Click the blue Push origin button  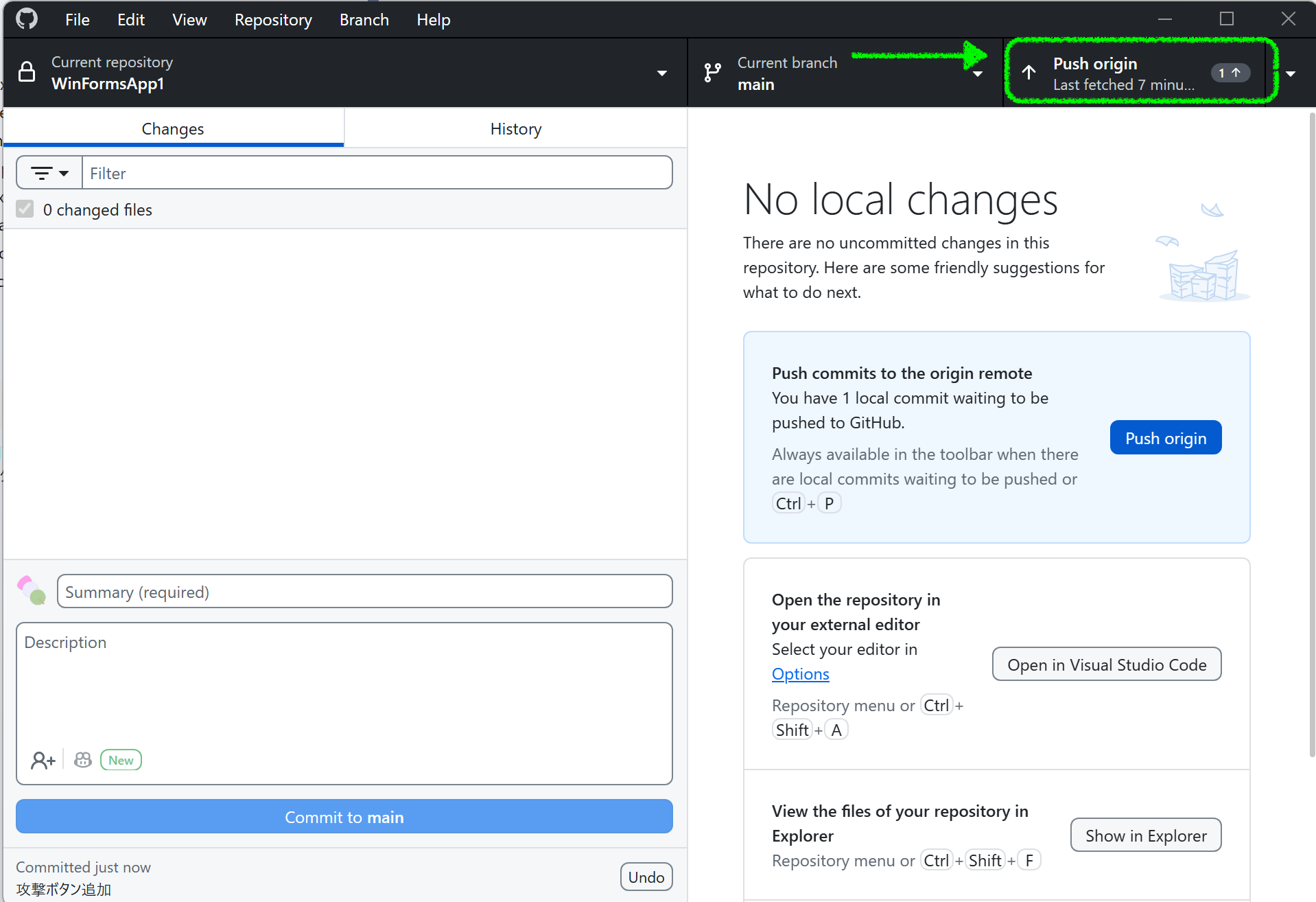click(x=1165, y=438)
